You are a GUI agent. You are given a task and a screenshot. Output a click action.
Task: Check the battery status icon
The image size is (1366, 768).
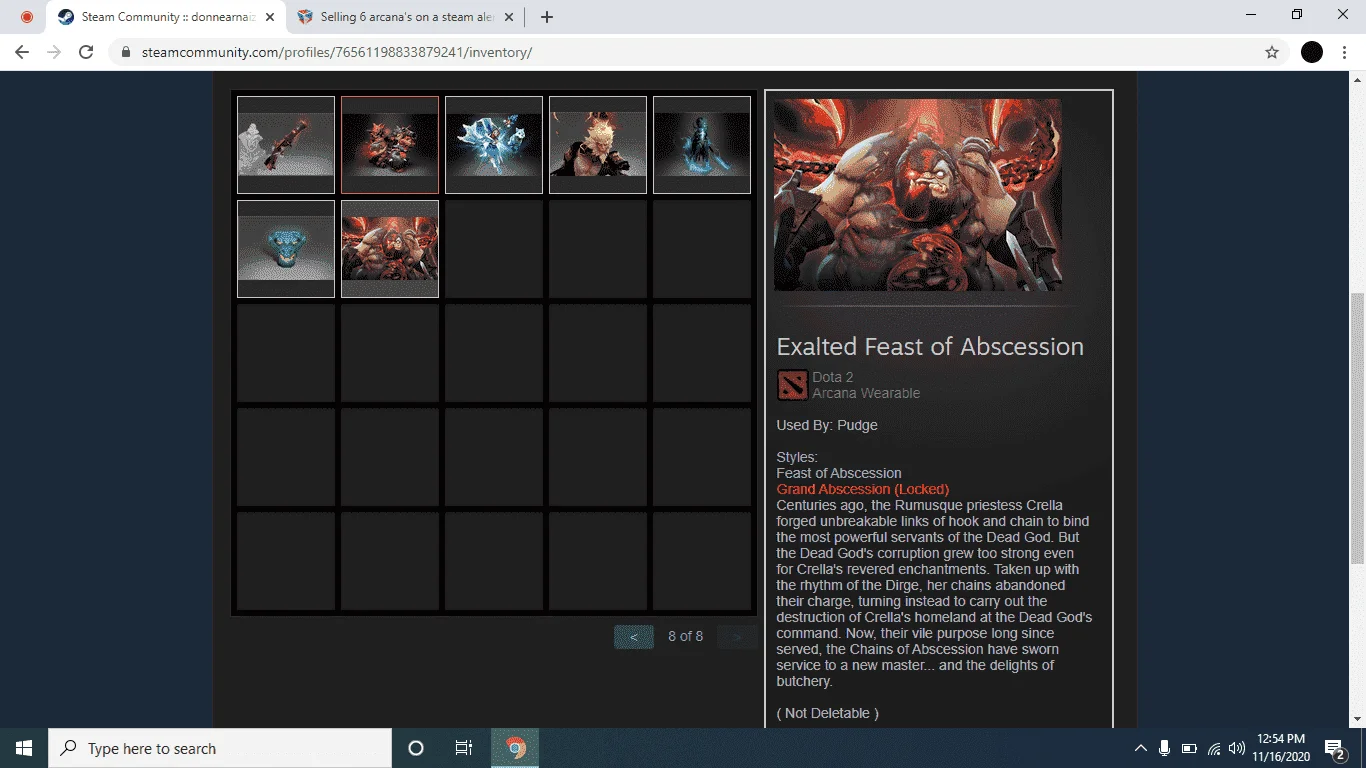click(x=1190, y=748)
